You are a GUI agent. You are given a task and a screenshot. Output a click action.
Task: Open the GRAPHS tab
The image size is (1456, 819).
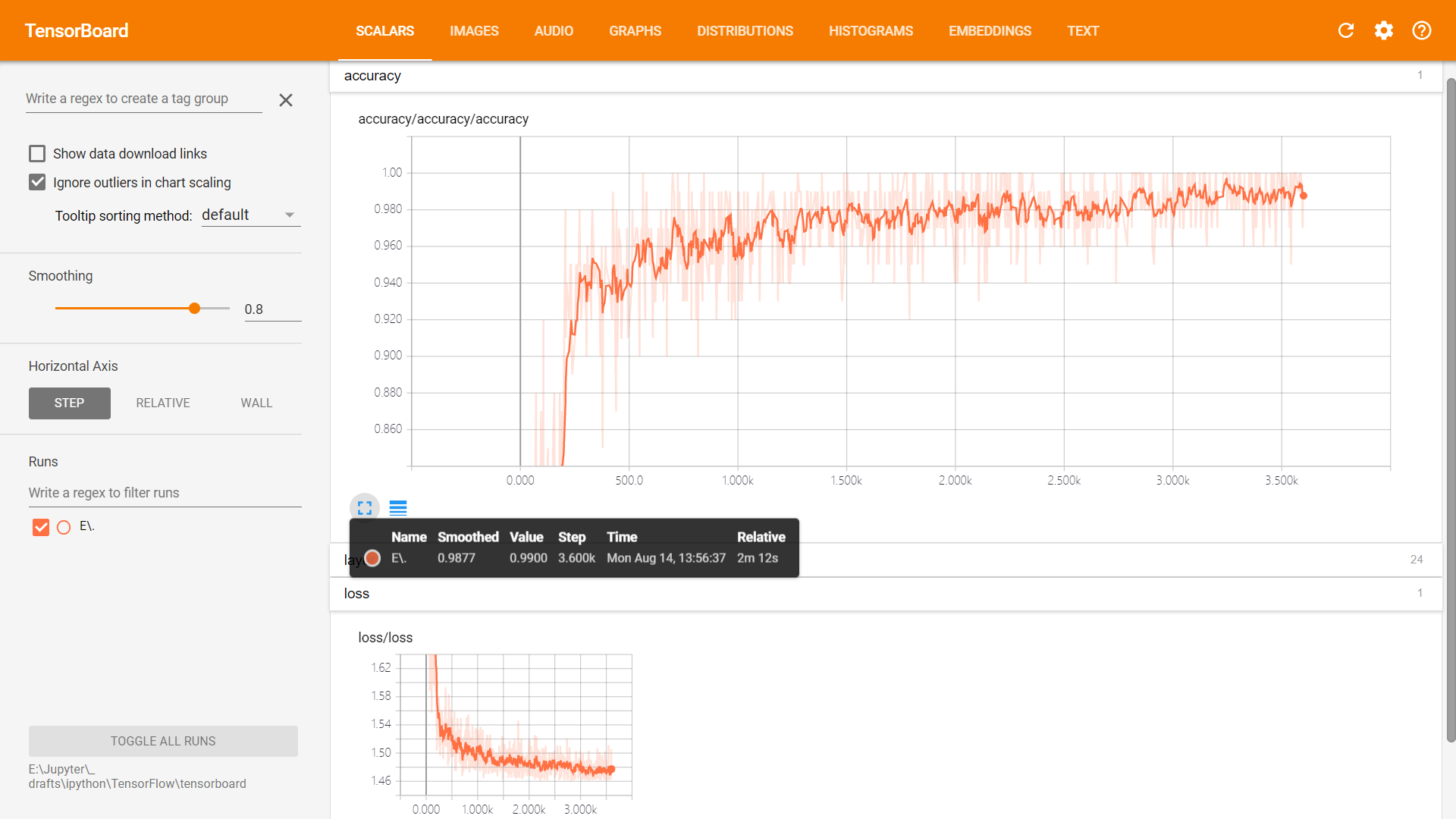click(x=635, y=31)
